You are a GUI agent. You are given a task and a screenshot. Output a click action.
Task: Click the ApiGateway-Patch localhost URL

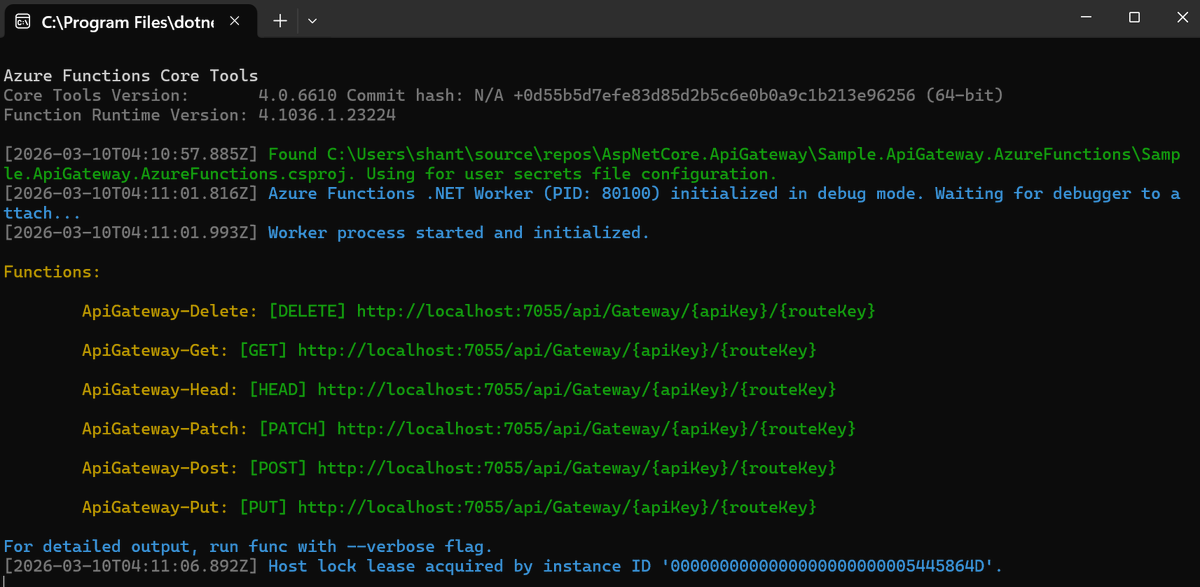[596, 428]
